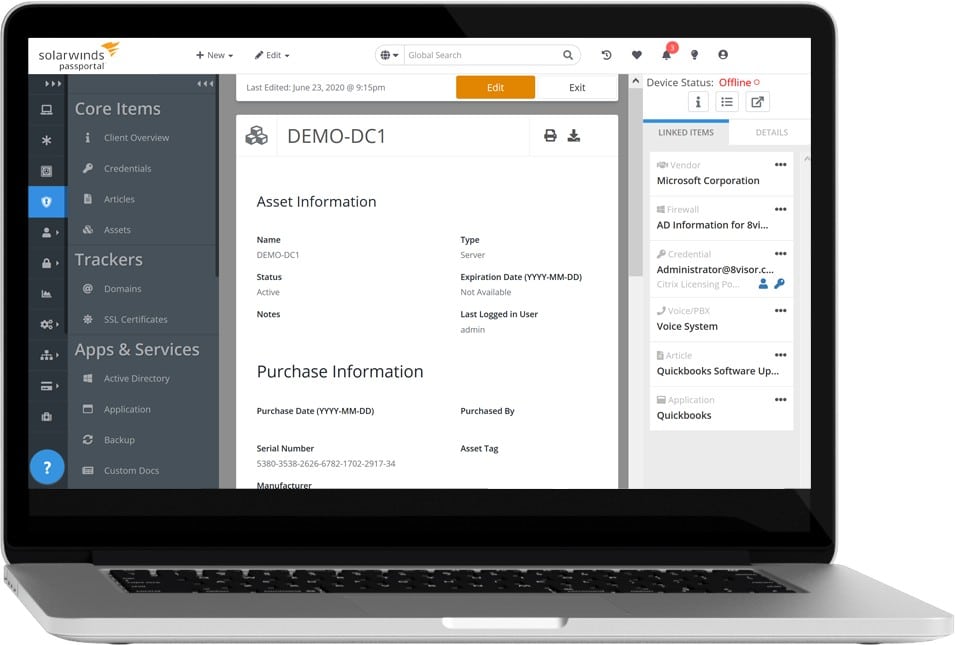Screen dimensions: 955x645
Task: Download the DEMO-DC1 asset
Action: (x=574, y=135)
